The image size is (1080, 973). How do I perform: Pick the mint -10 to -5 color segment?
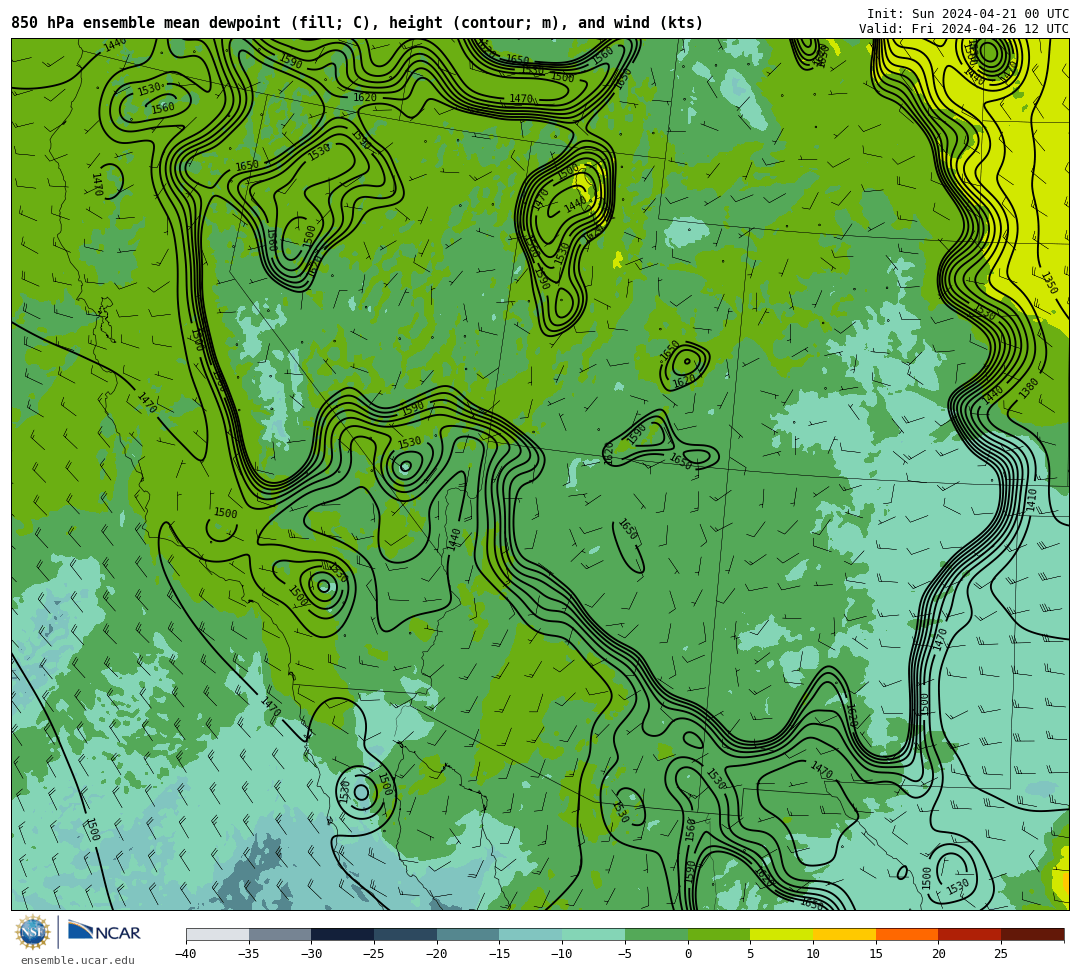point(594,934)
